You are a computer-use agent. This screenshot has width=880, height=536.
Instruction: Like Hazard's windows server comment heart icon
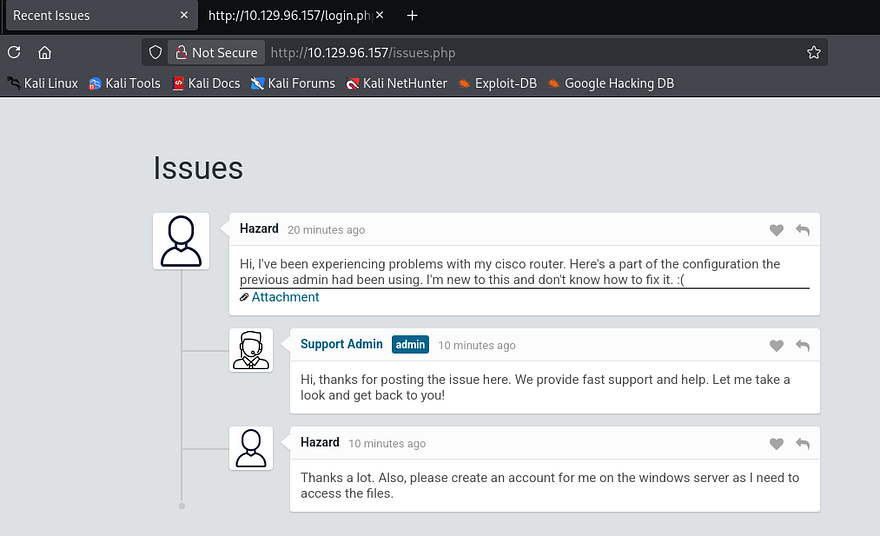(x=776, y=444)
